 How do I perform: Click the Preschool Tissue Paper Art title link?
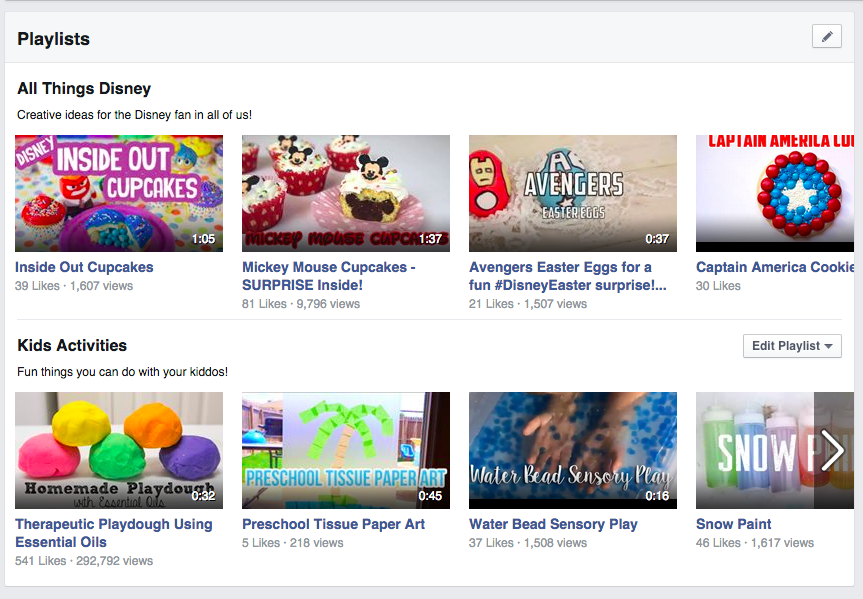pos(334,524)
